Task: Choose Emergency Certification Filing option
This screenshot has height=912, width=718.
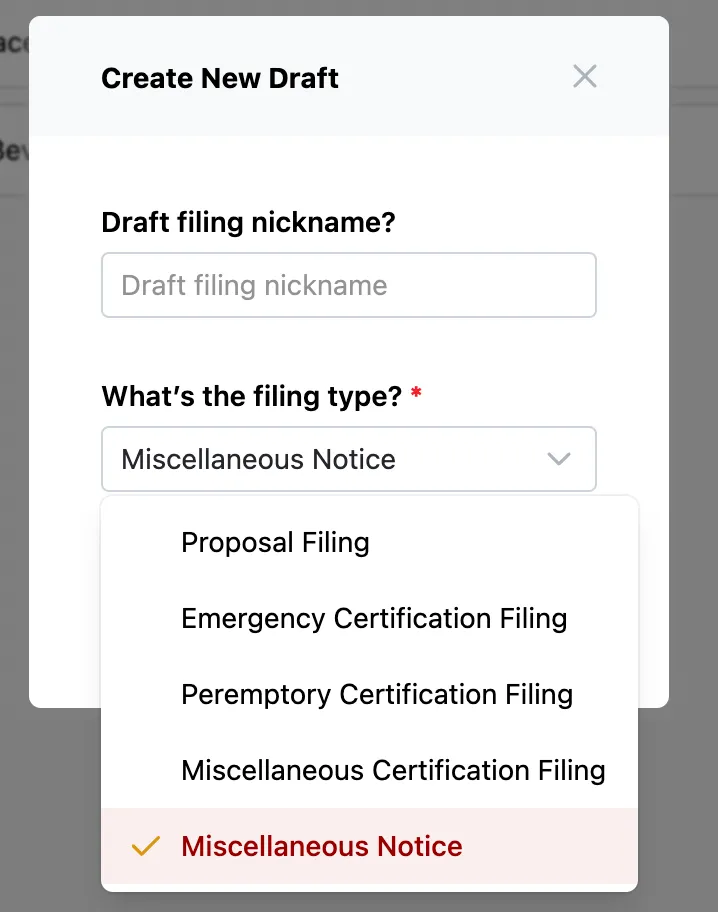Action: click(x=374, y=619)
